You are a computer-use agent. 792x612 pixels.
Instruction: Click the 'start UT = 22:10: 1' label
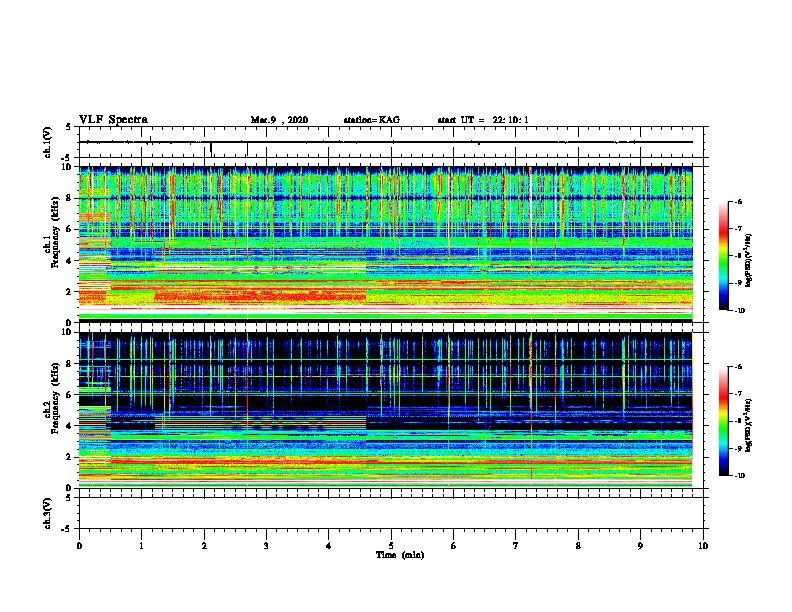(x=483, y=120)
